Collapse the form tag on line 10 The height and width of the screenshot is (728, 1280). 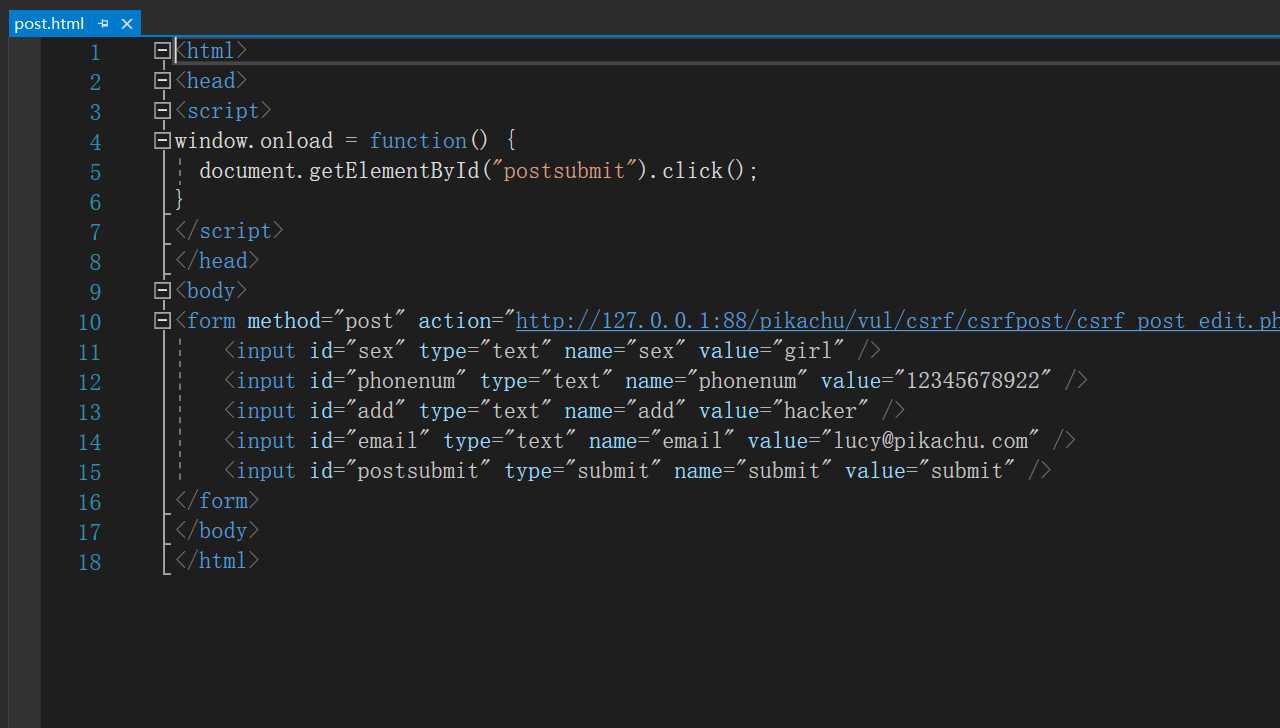[162, 320]
